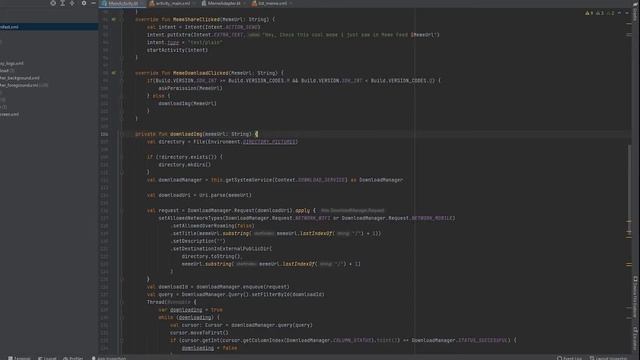
Task: Open the Profiler tool window
Action: coord(73,358)
